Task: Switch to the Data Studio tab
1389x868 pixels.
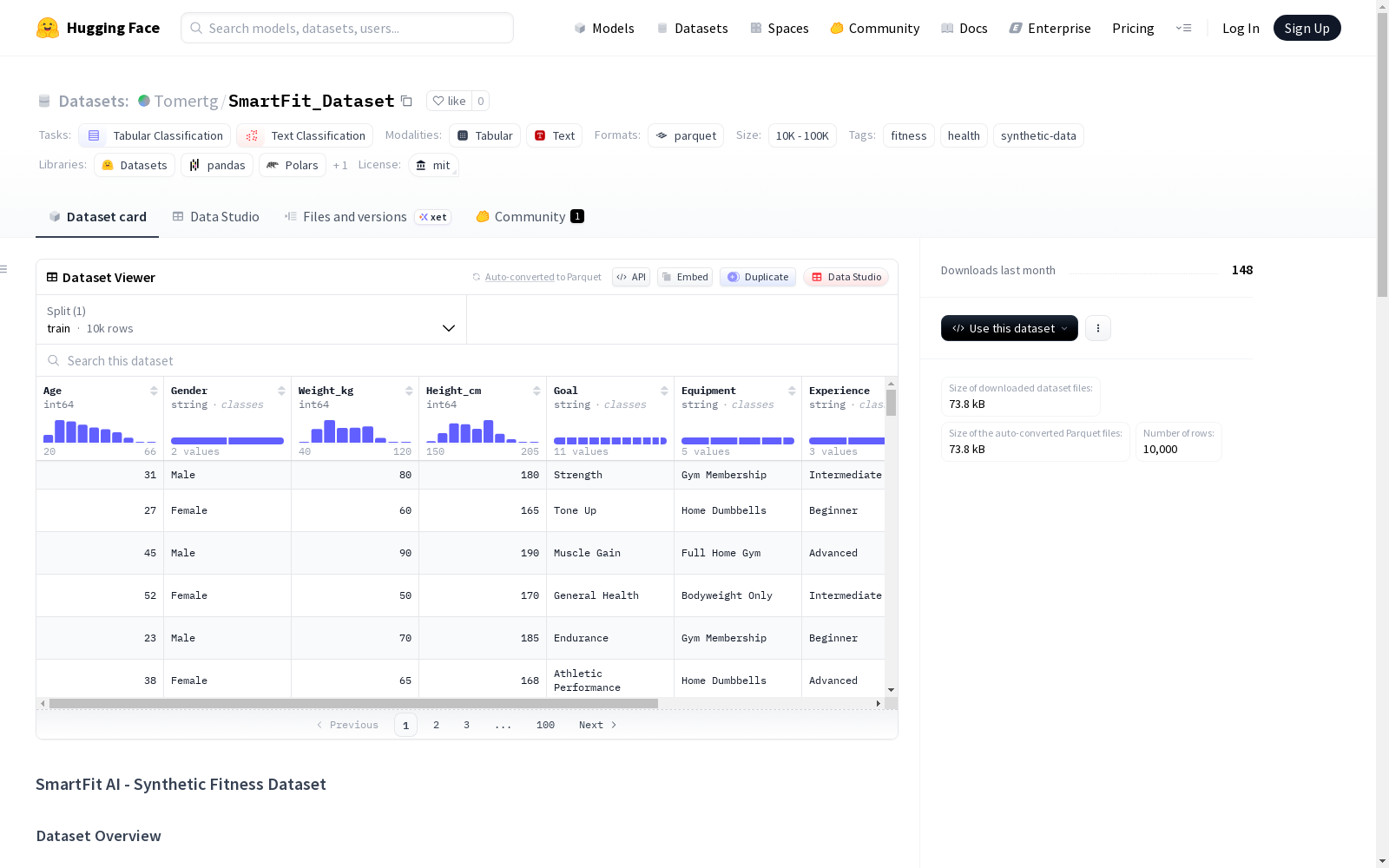Action: point(216,217)
